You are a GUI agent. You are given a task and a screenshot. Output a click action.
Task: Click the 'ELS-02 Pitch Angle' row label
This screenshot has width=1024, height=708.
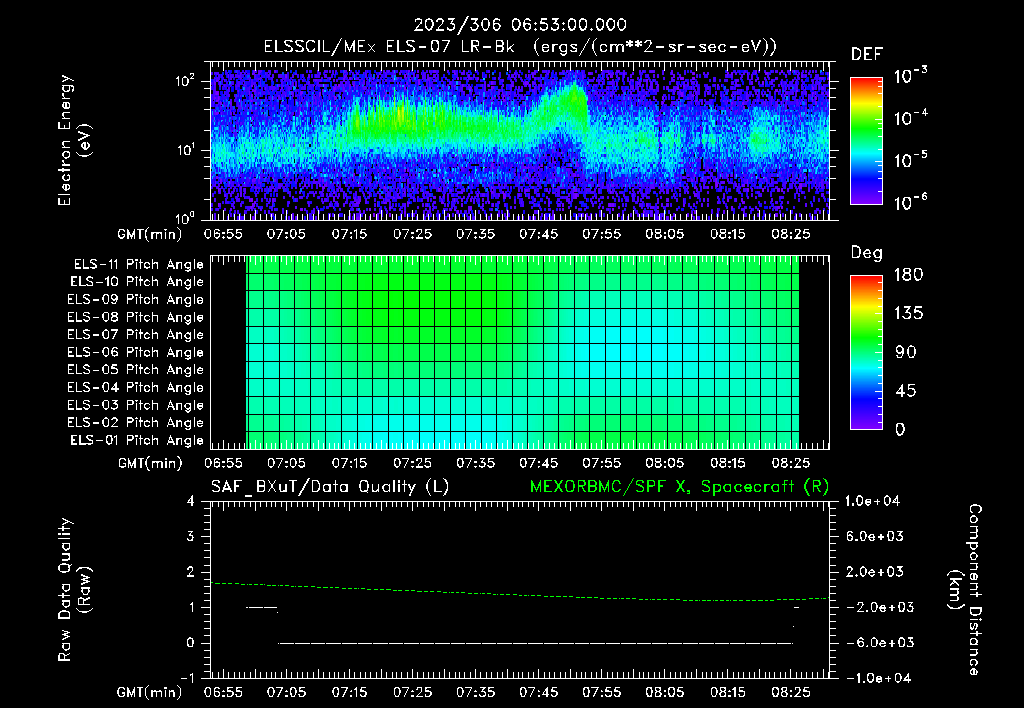[136, 423]
